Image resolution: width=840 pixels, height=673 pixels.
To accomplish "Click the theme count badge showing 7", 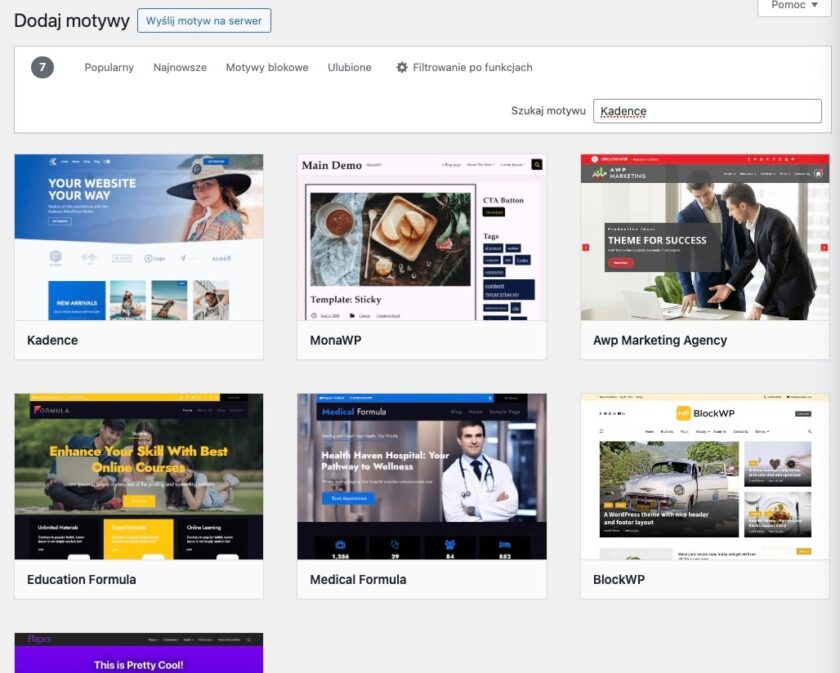I will (42, 68).
